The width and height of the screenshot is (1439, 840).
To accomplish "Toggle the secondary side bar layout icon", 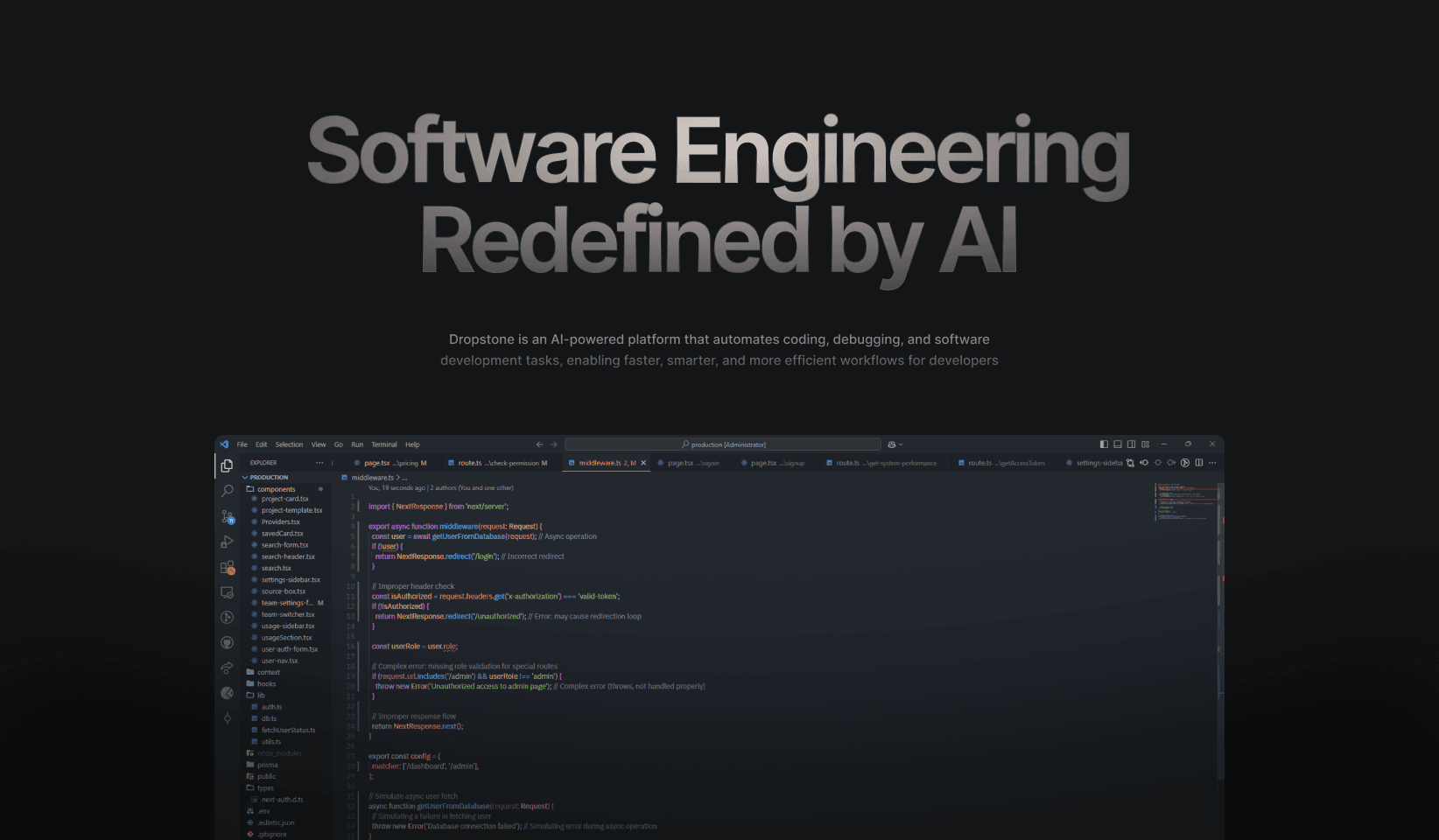I will point(1131,444).
